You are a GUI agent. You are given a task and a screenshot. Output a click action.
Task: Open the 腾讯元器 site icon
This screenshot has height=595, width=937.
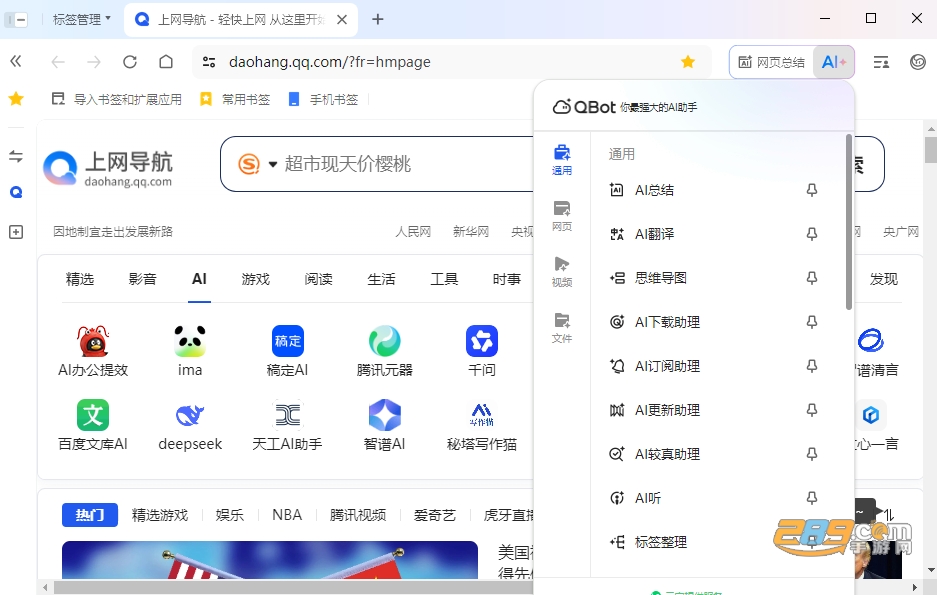click(x=385, y=341)
